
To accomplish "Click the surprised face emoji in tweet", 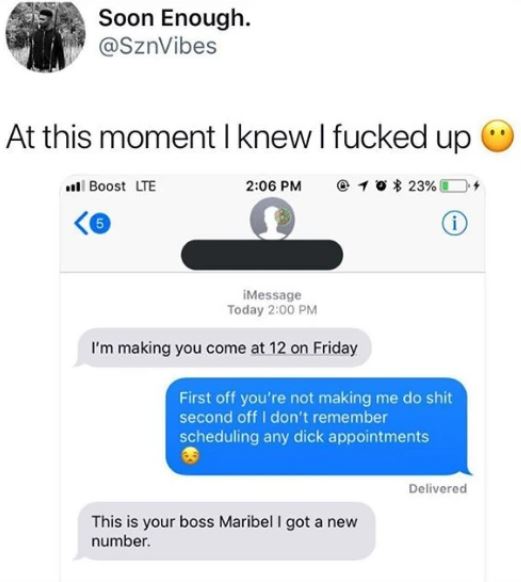I will coord(497,136).
